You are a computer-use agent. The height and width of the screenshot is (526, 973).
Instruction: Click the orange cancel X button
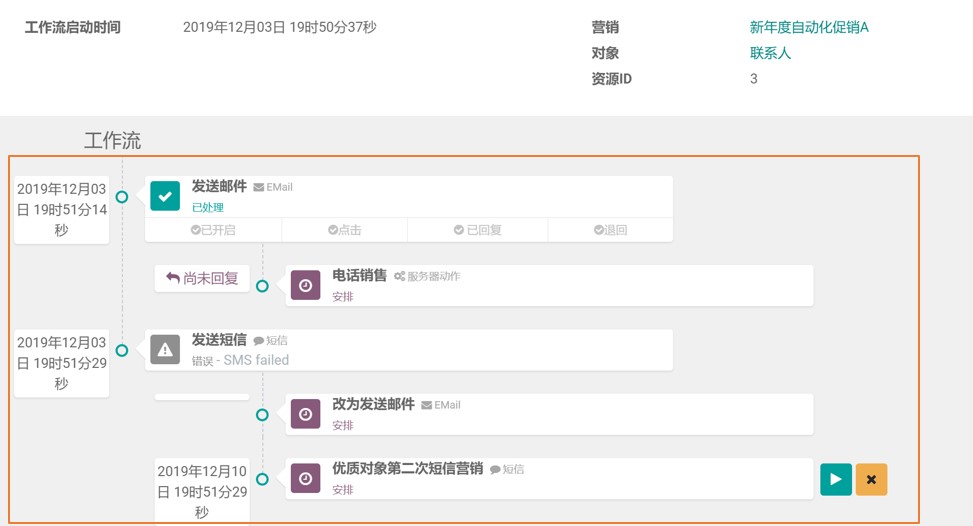pyautogui.click(x=871, y=479)
